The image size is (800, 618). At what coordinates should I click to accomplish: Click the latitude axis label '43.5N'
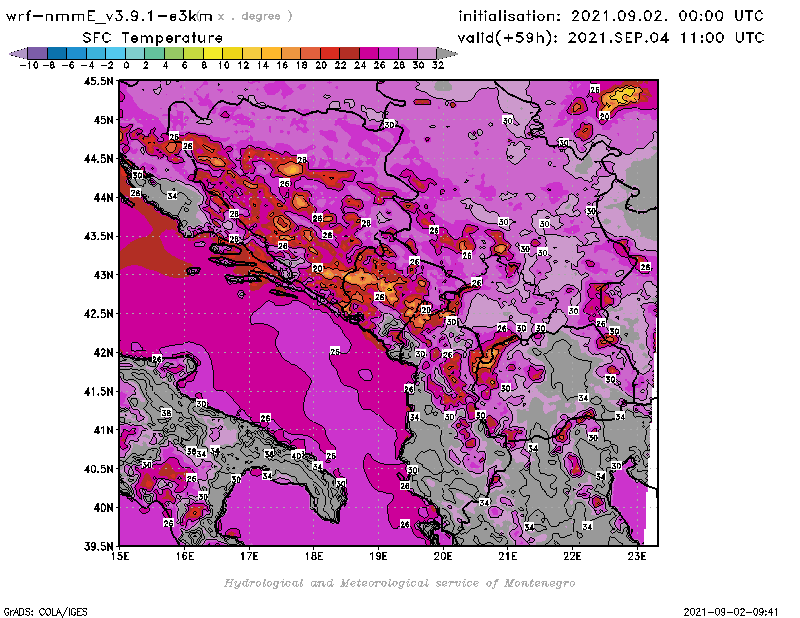99,236
